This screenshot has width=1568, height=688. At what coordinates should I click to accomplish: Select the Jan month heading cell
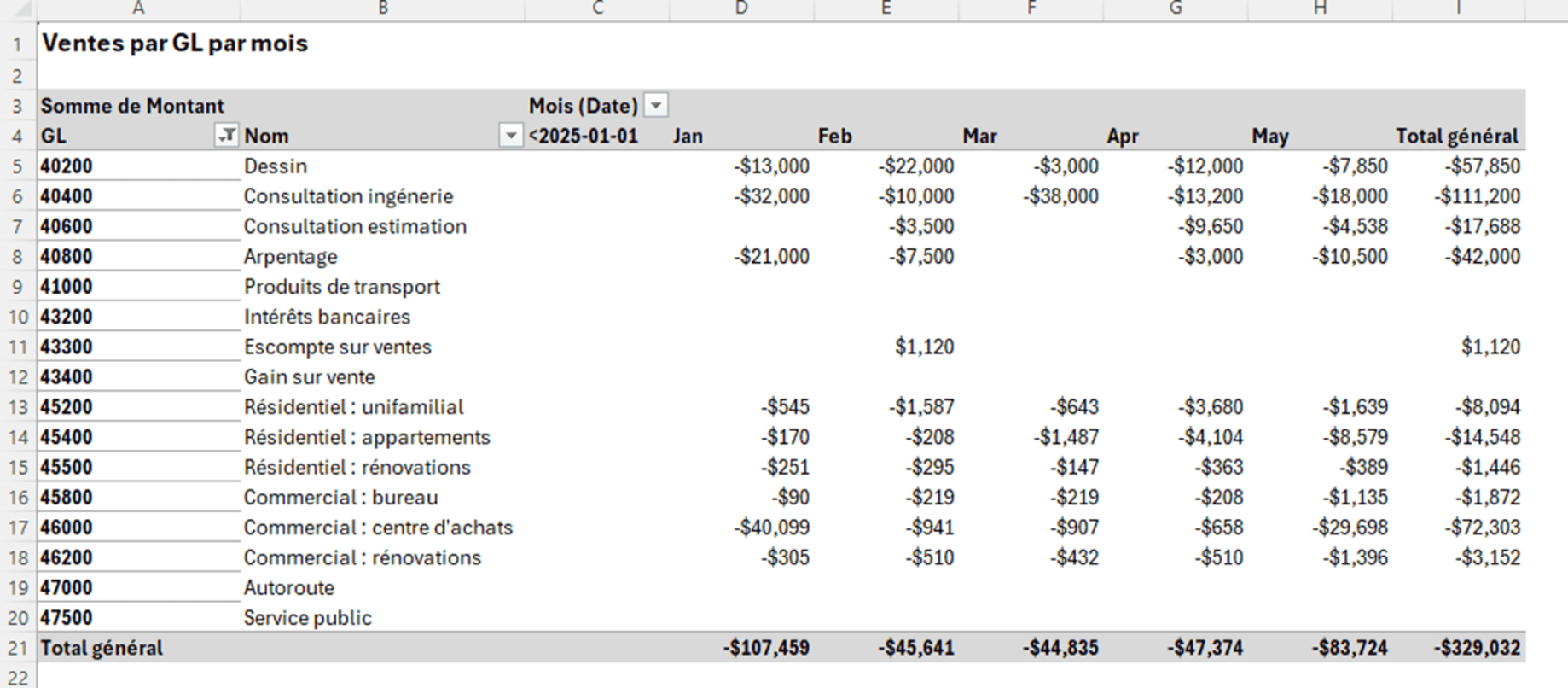click(688, 136)
